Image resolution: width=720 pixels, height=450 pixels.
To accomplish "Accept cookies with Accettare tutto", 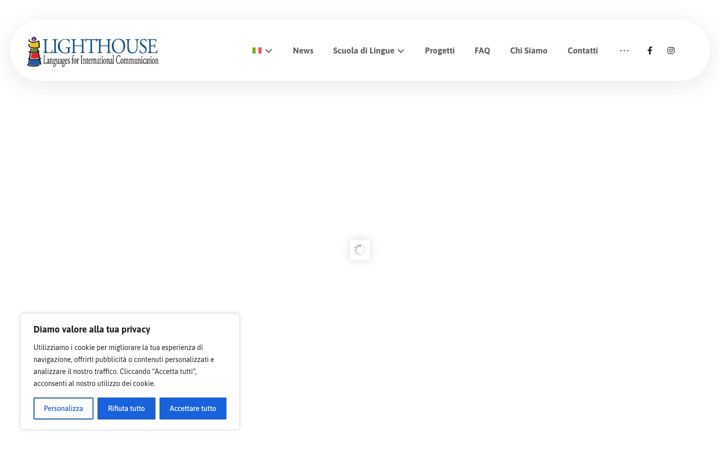I will [193, 408].
